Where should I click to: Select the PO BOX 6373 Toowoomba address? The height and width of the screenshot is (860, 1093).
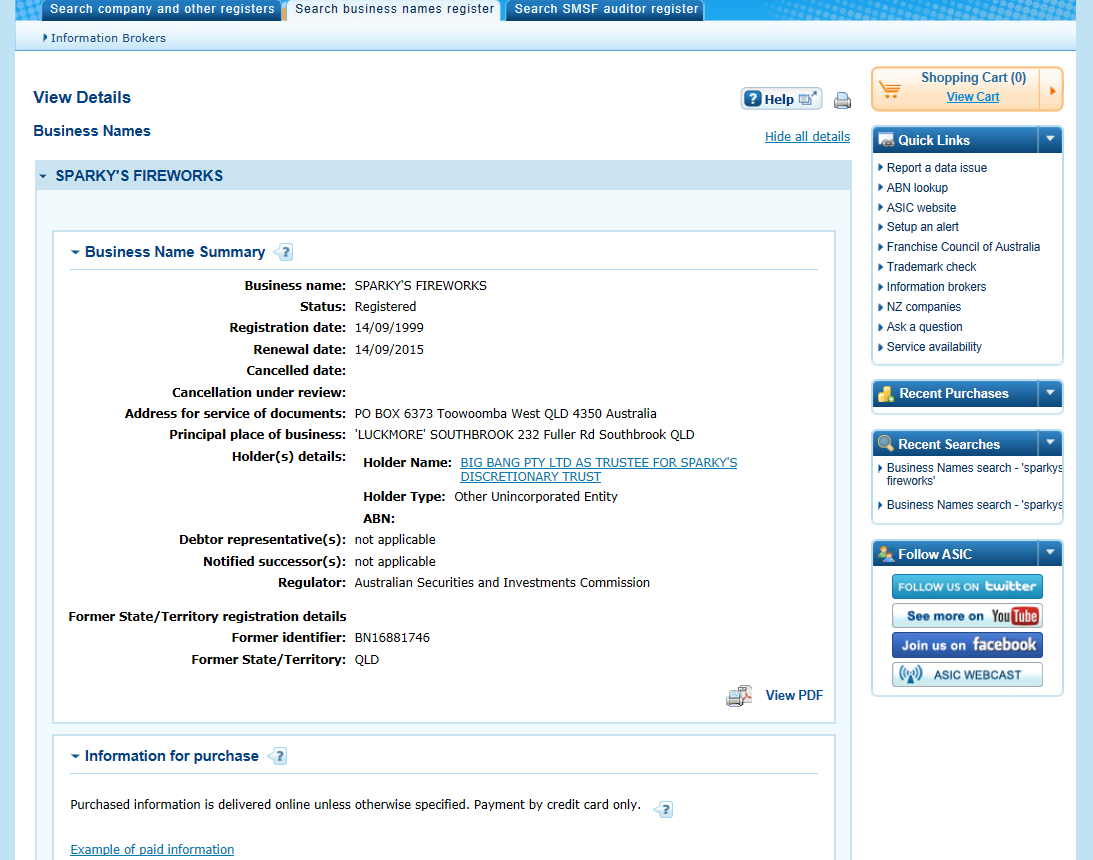pyautogui.click(x=505, y=414)
